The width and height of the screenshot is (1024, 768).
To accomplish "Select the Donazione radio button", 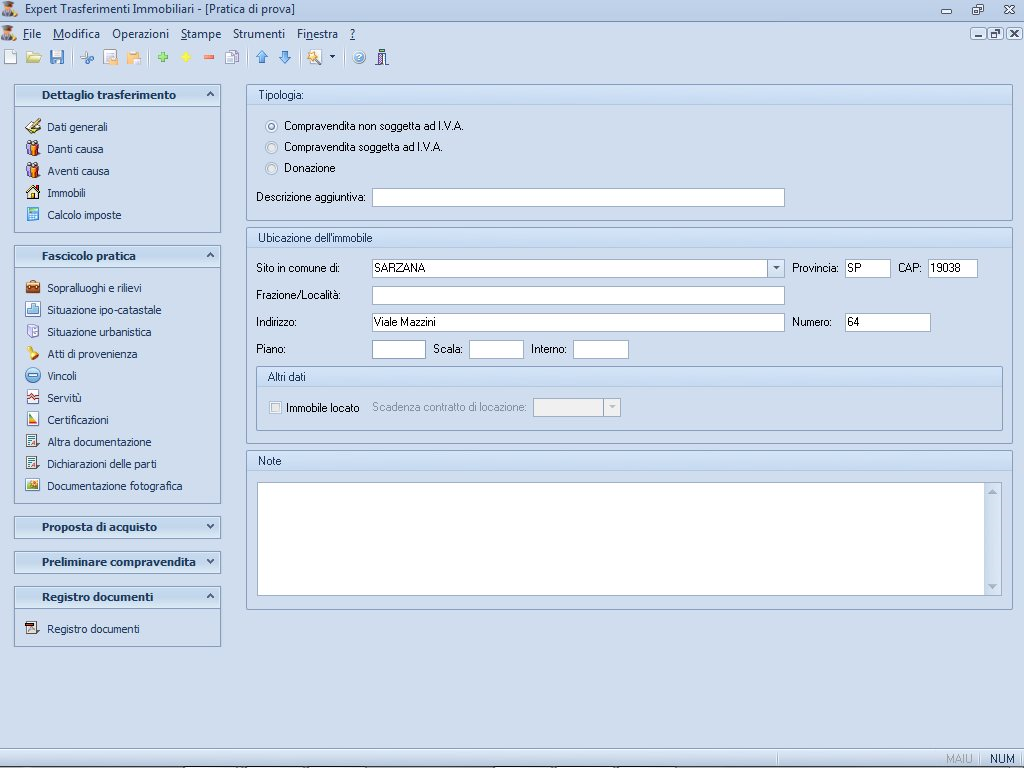I will tap(271, 168).
